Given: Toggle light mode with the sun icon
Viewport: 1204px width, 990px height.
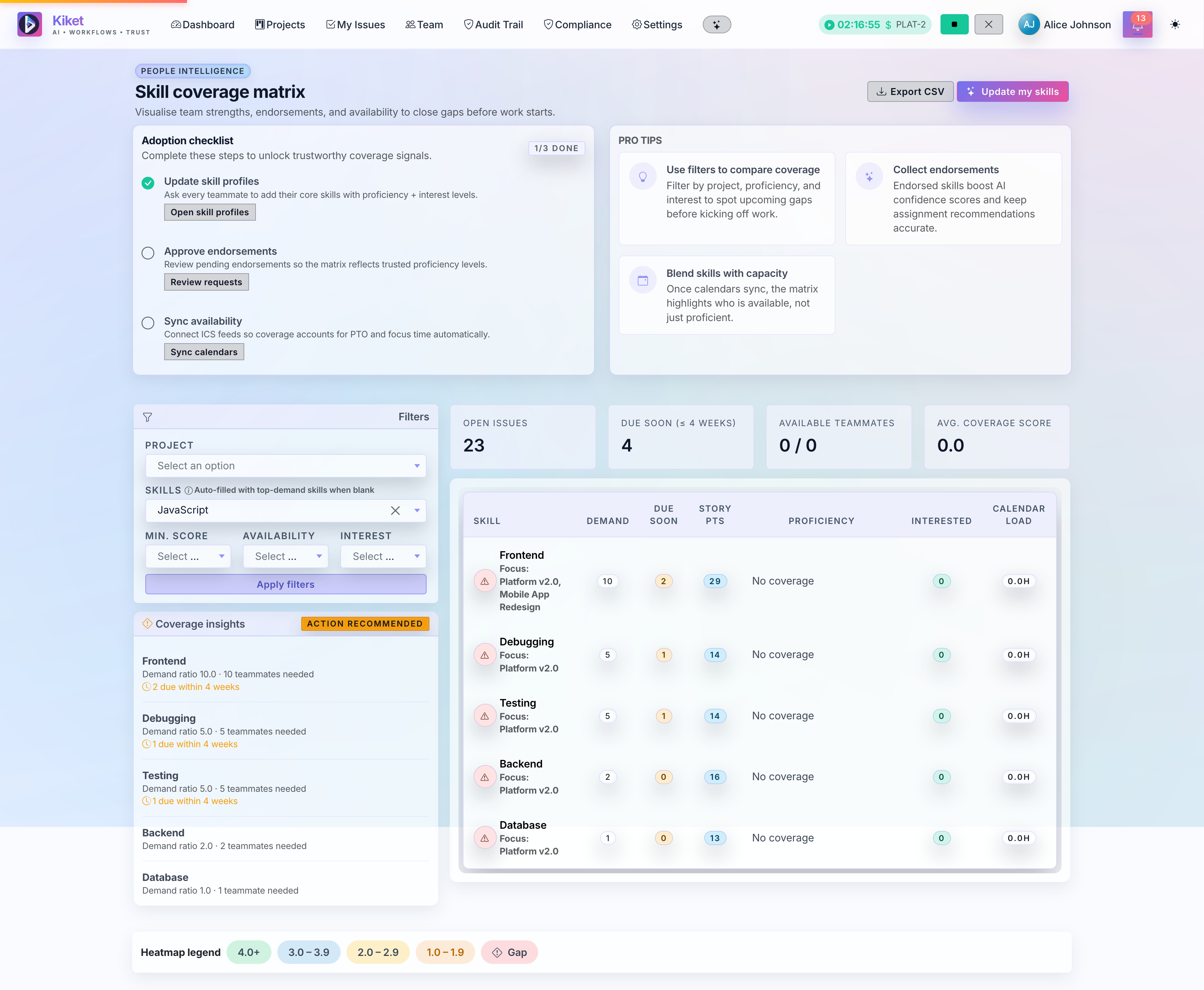Looking at the screenshot, I should coord(1175,25).
